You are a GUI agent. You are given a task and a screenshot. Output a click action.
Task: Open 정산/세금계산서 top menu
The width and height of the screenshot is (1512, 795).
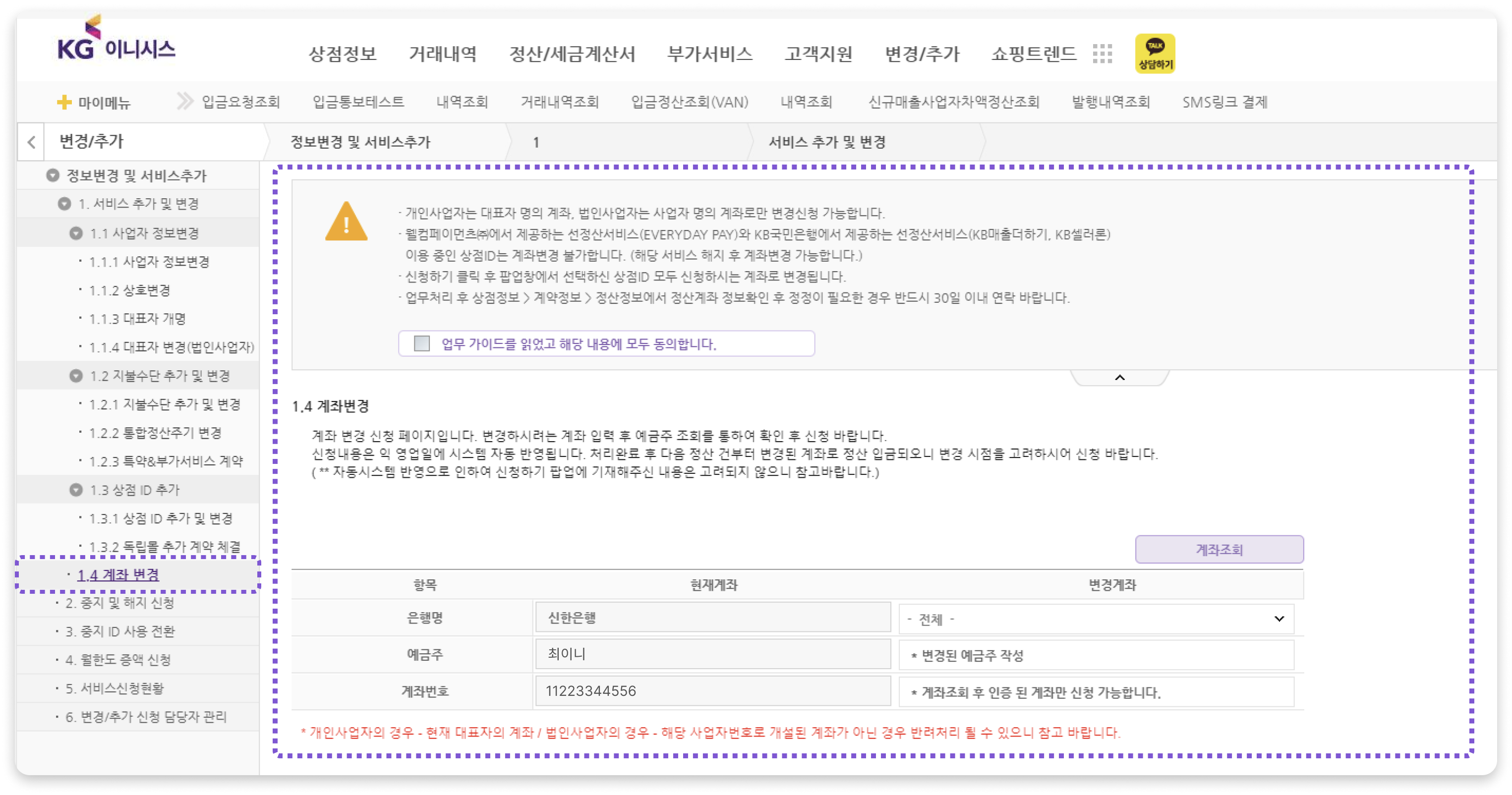[572, 54]
